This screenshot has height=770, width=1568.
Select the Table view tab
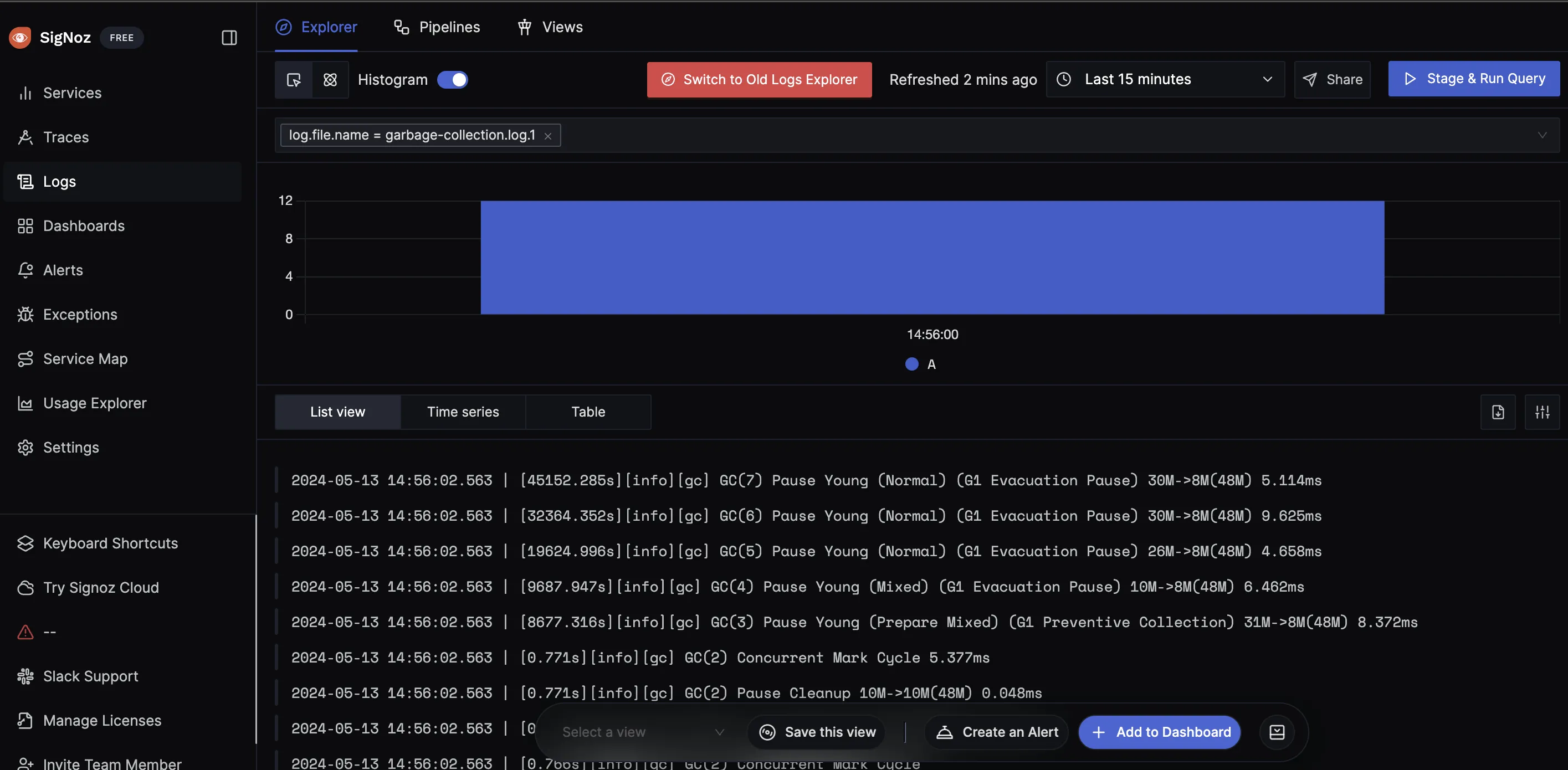pyautogui.click(x=588, y=412)
